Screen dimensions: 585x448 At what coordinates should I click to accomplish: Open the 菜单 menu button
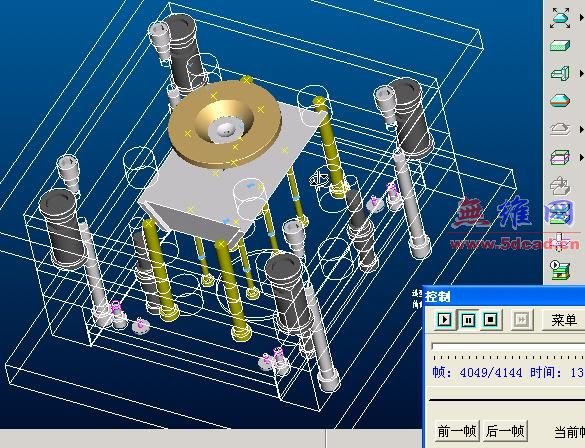tap(563, 320)
